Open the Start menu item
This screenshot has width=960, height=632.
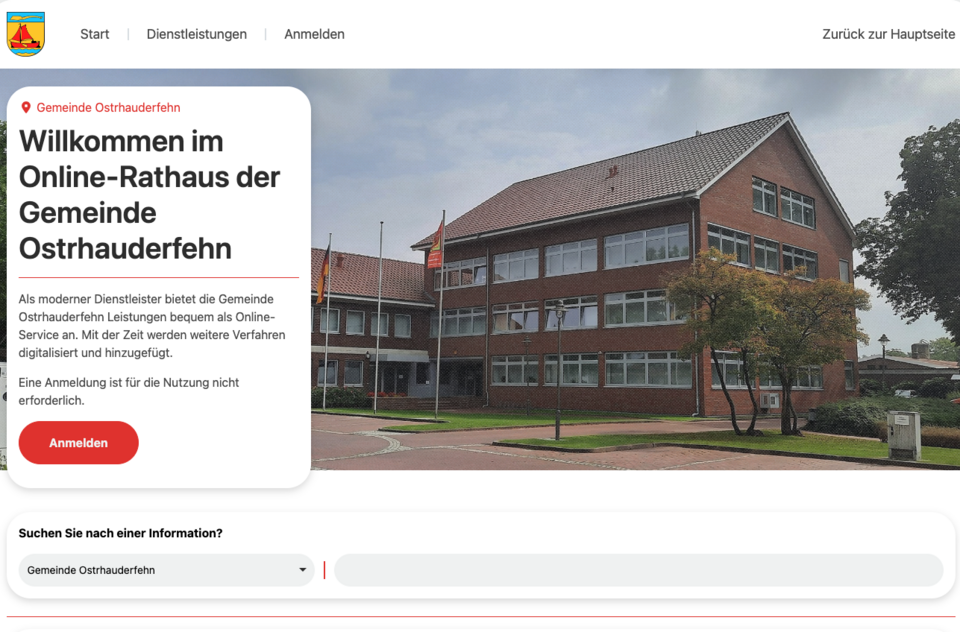[94, 34]
